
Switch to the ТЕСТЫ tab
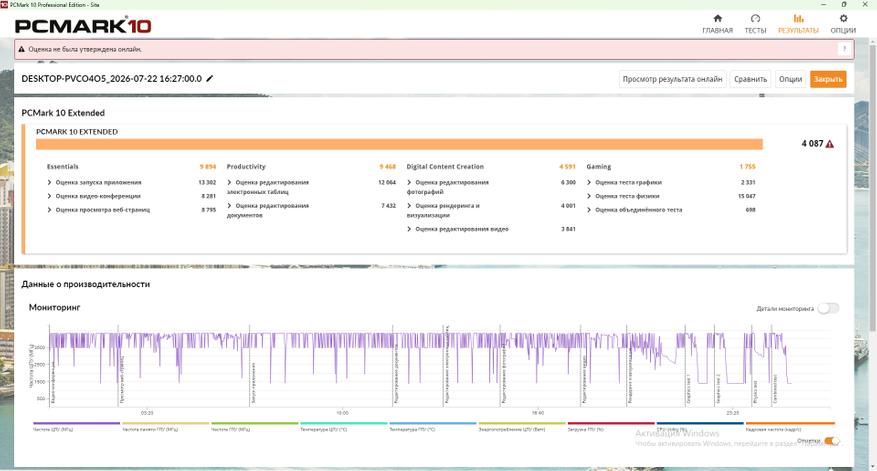pyautogui.click(x=755, y=24)
